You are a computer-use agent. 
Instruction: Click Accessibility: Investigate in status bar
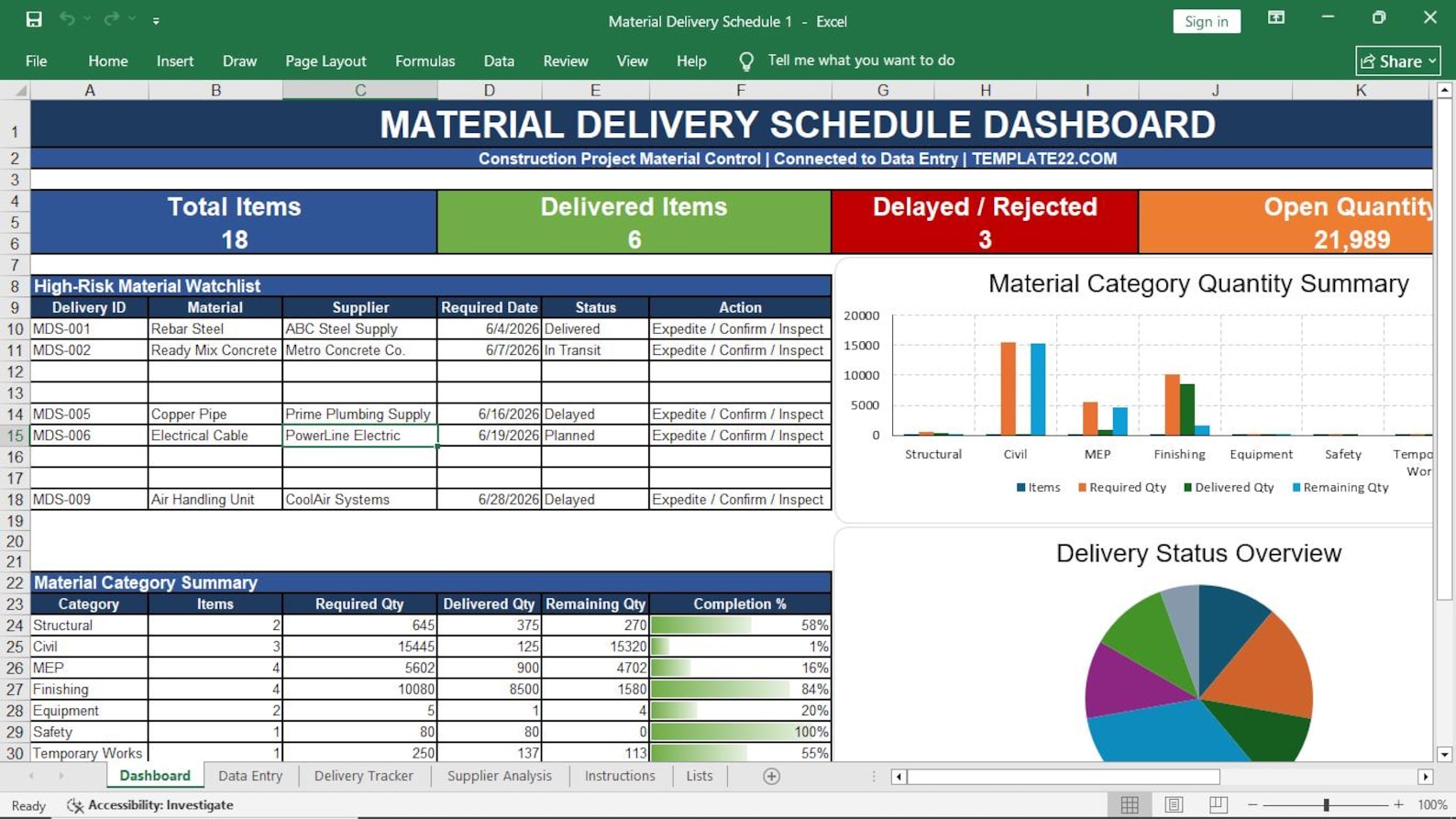(x=150, y=805)
